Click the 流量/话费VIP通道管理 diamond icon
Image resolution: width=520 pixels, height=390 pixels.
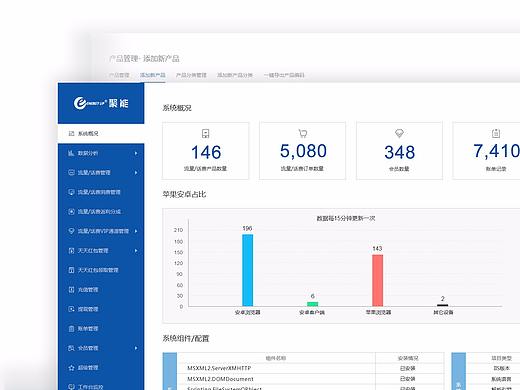71,231
